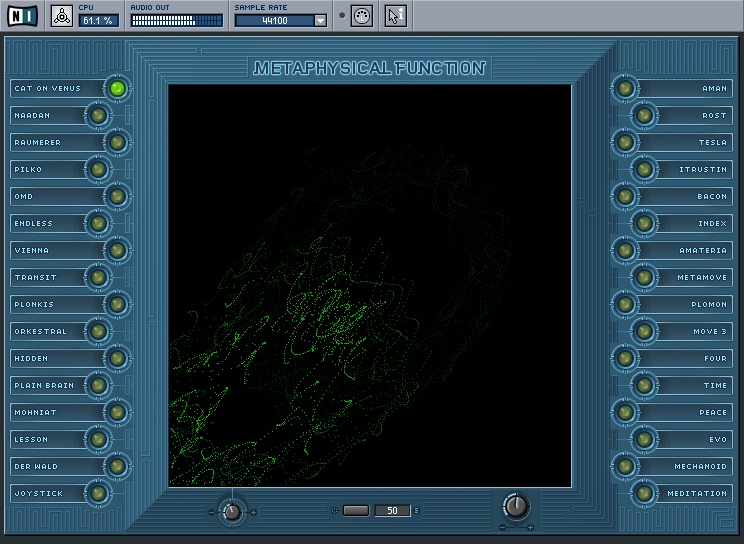
Task: Click the Audio Out level meter
Action: [x=177, y=20]
